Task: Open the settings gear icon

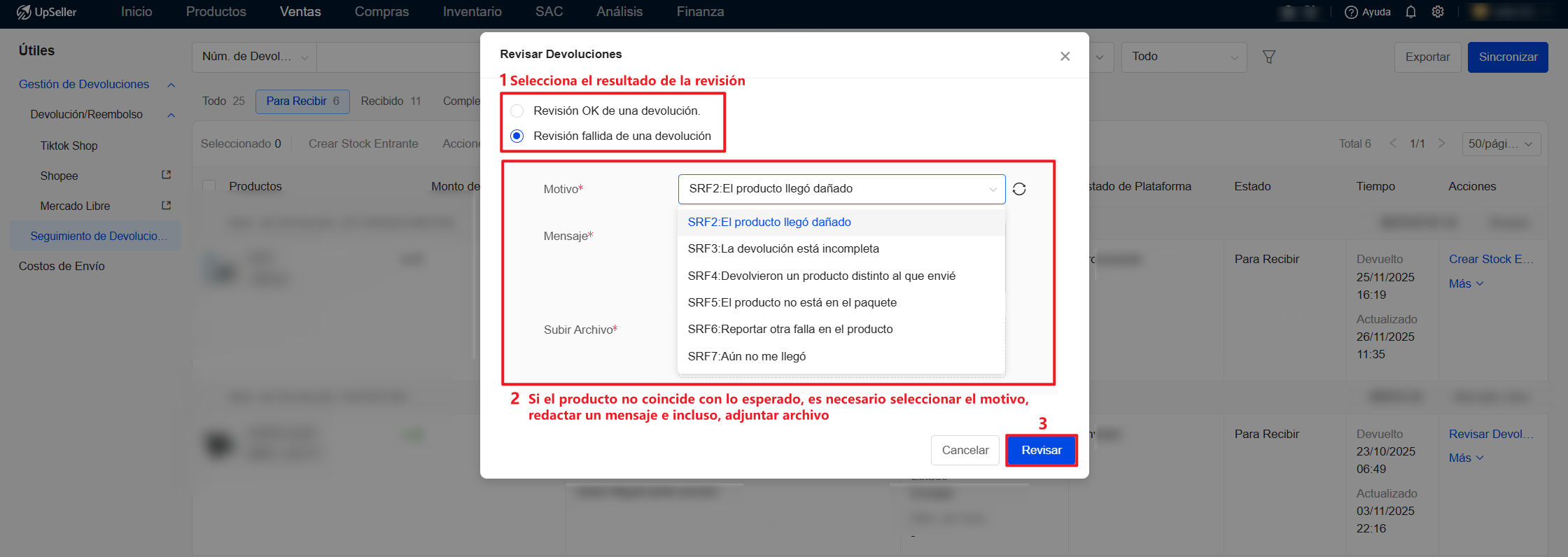Action: 1438,12
